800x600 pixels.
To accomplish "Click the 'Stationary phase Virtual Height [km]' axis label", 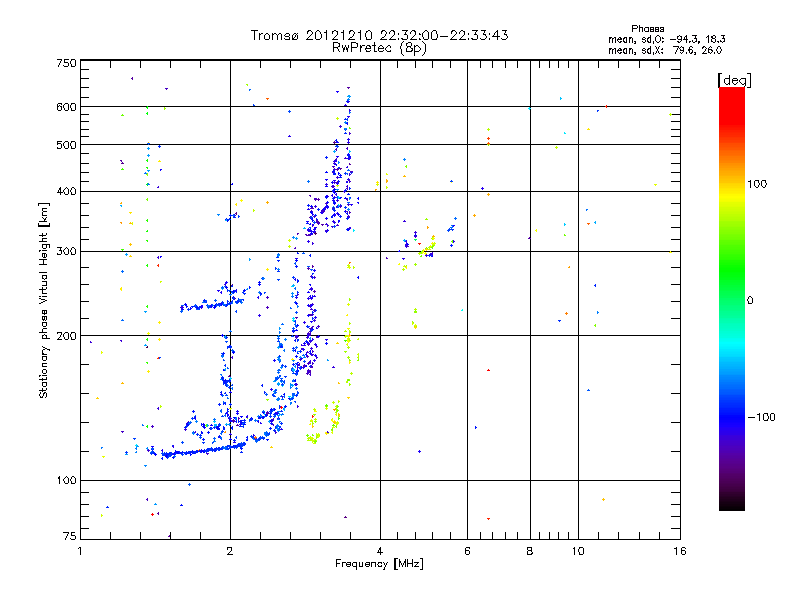I will (43, 300).
